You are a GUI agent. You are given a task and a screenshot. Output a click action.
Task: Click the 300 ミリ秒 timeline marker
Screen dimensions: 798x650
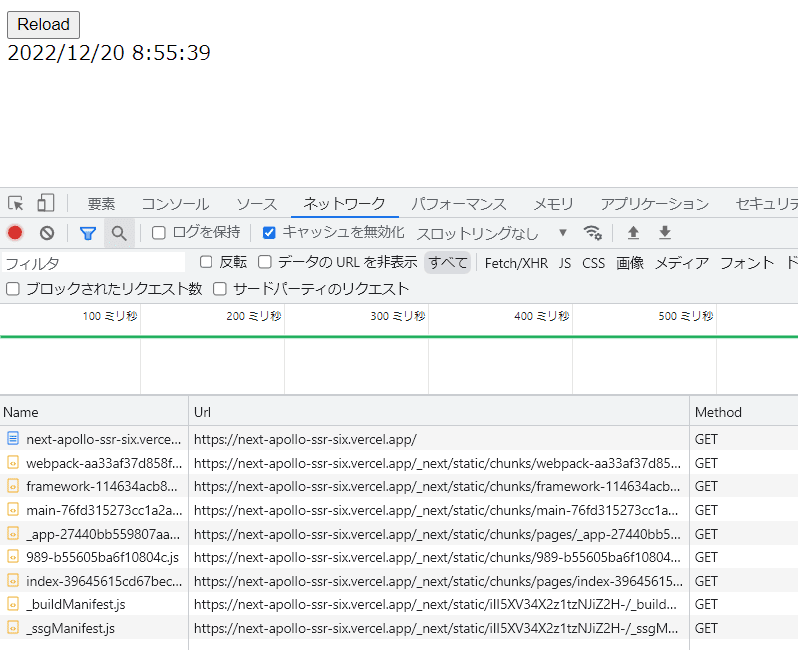click(397, 316)
